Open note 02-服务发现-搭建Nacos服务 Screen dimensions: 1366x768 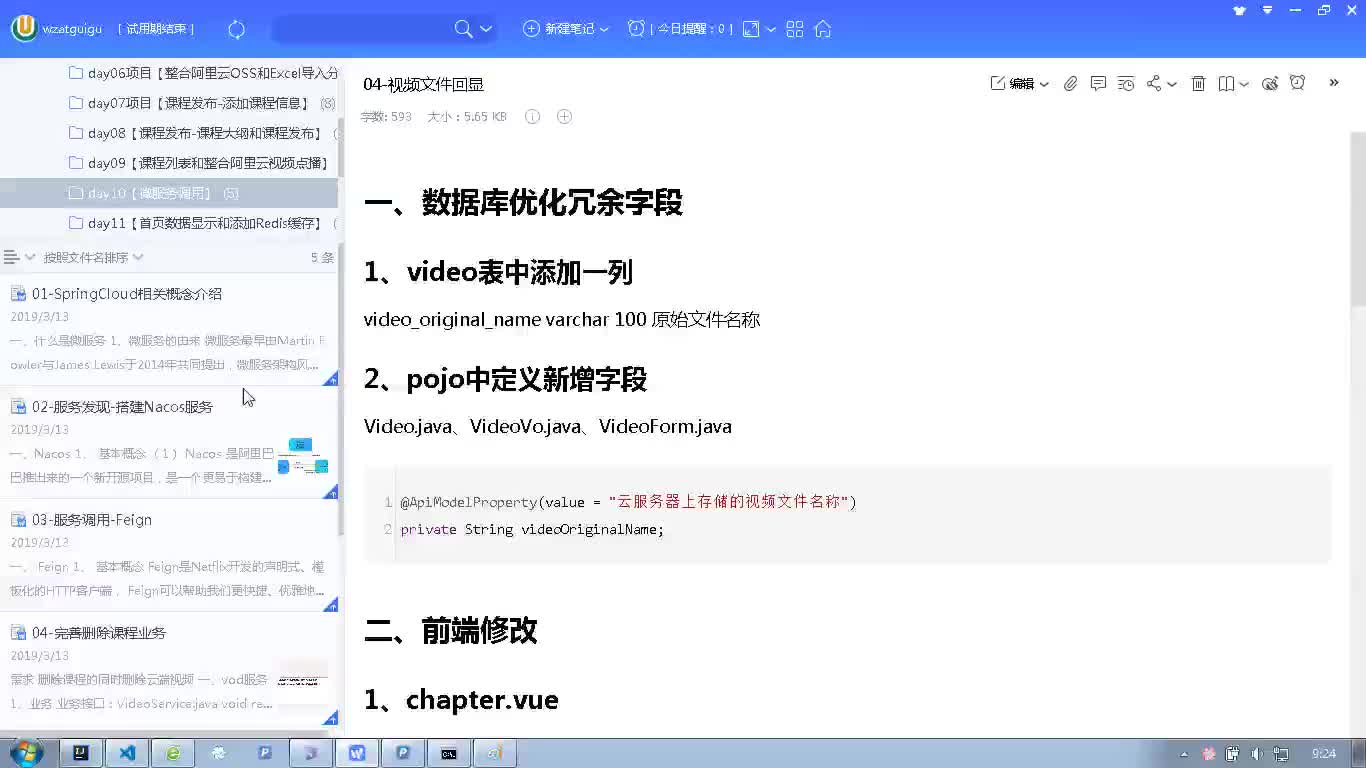click(122, 407)
